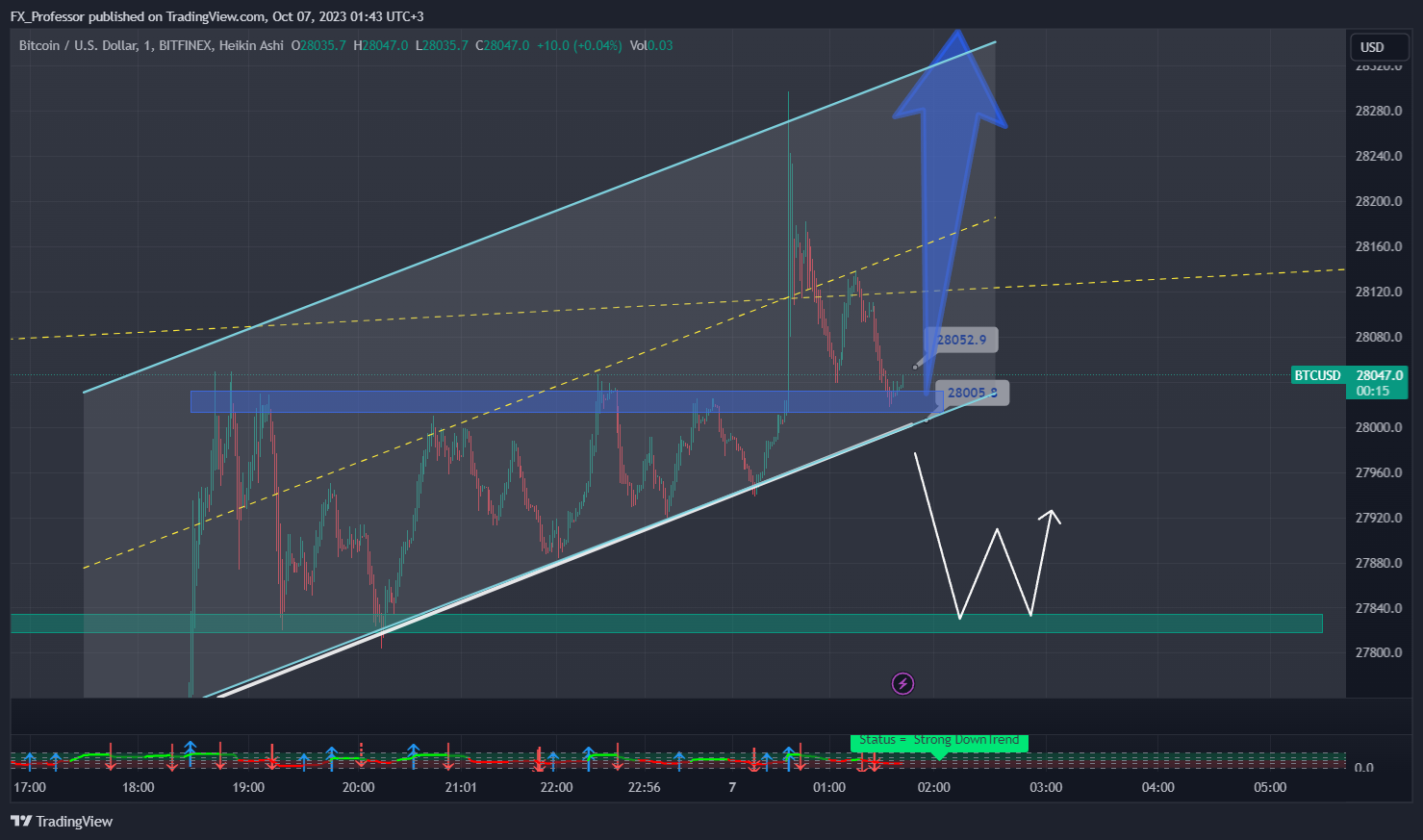Click the 19:00 time axis label
The height and width of the screenshot is (840, 1423).
pyautogui.click(x=248, y=787)
